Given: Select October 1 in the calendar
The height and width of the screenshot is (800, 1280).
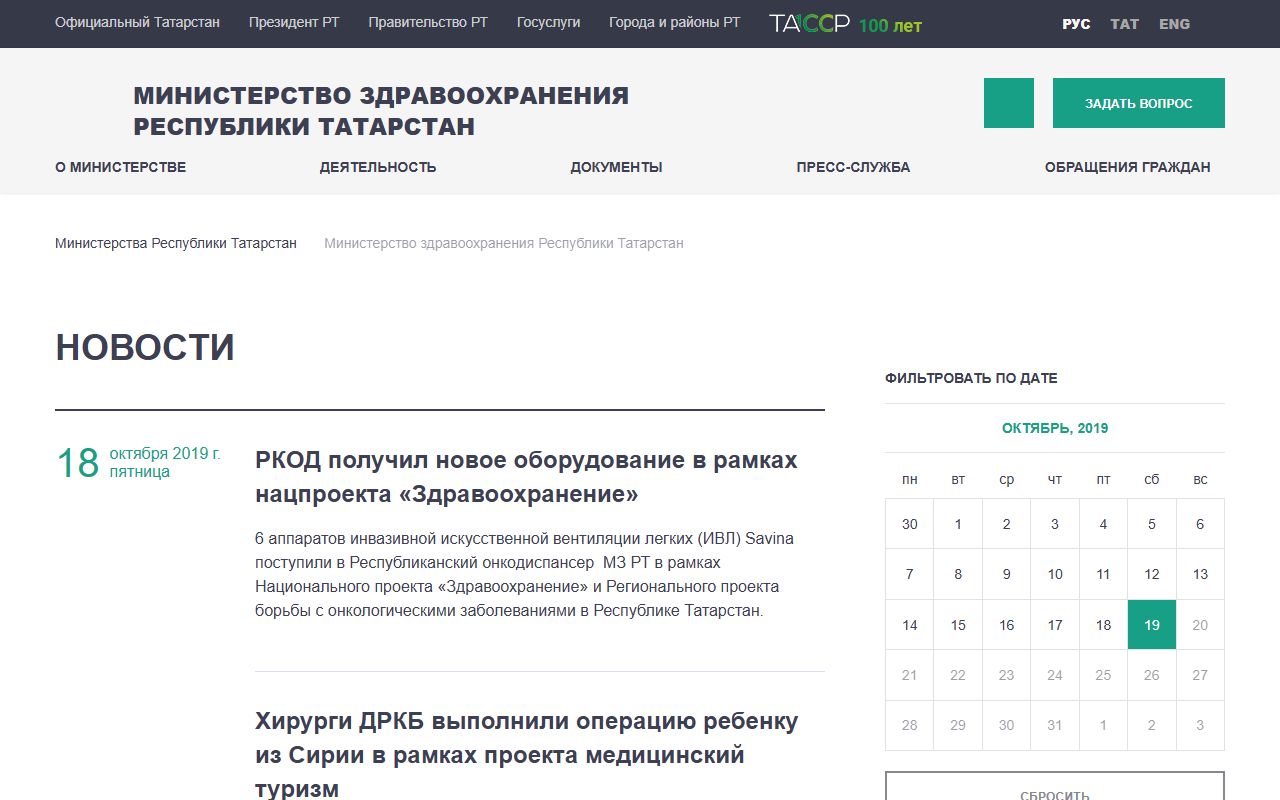Looking at the screenshot, I should 958,524.
